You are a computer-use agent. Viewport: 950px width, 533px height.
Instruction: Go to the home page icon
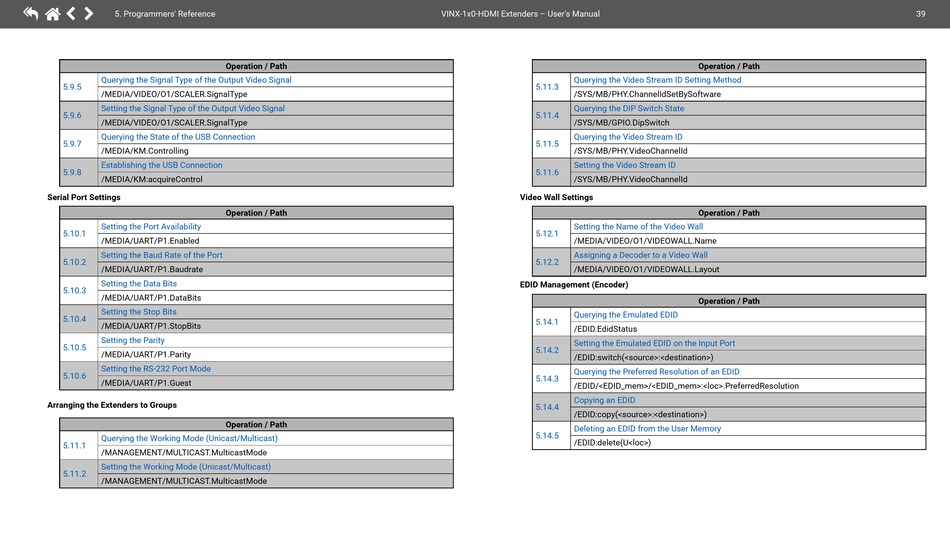point(53,13)
